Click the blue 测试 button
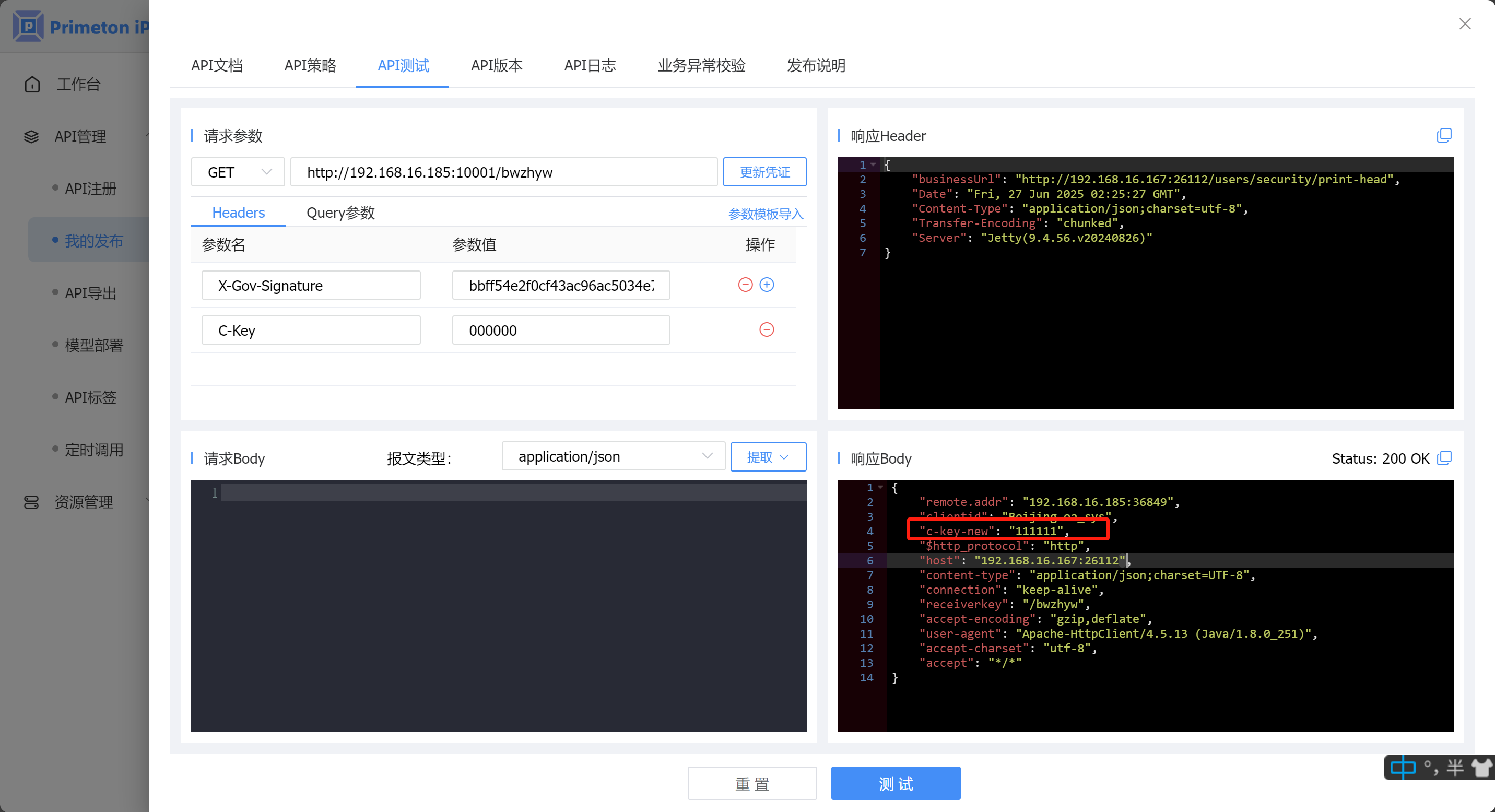The width and height of the screenshot is (1495, 812). 896,784
